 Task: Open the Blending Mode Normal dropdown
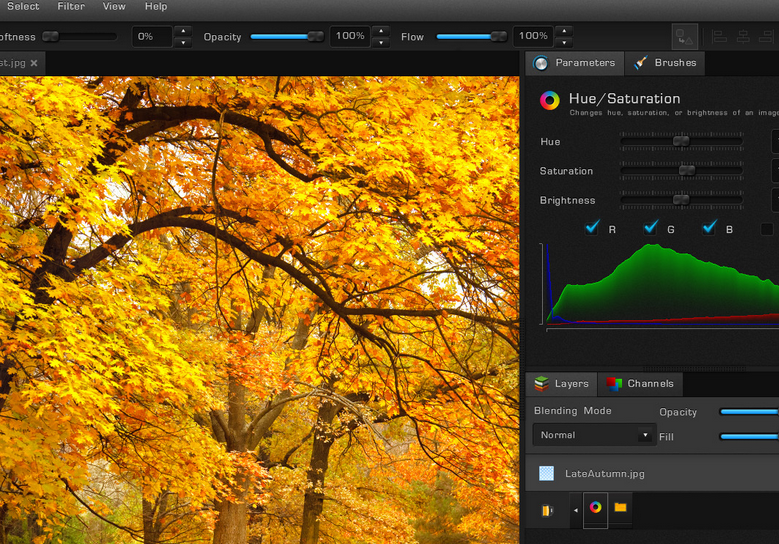coord(594,435)
